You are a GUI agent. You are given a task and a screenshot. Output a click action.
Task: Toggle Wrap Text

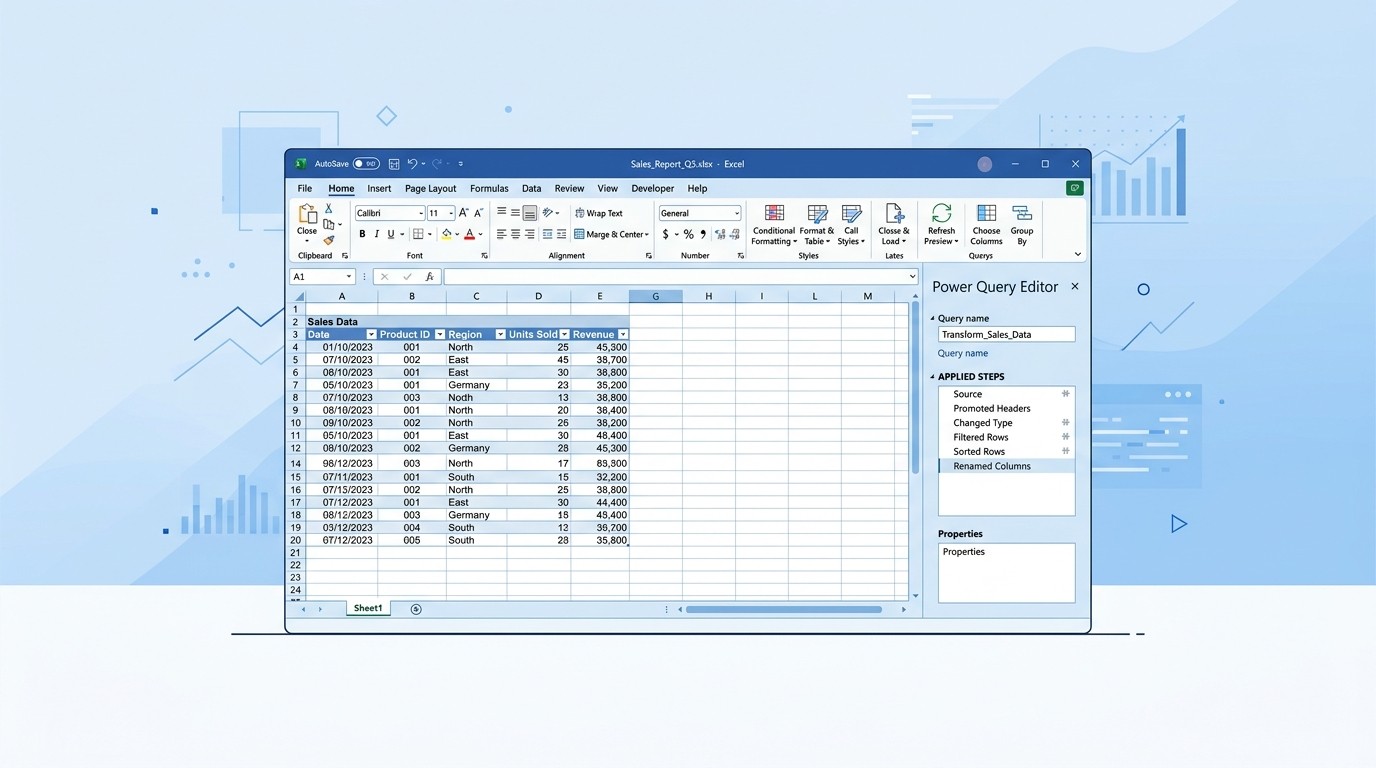tap(599, 213)
